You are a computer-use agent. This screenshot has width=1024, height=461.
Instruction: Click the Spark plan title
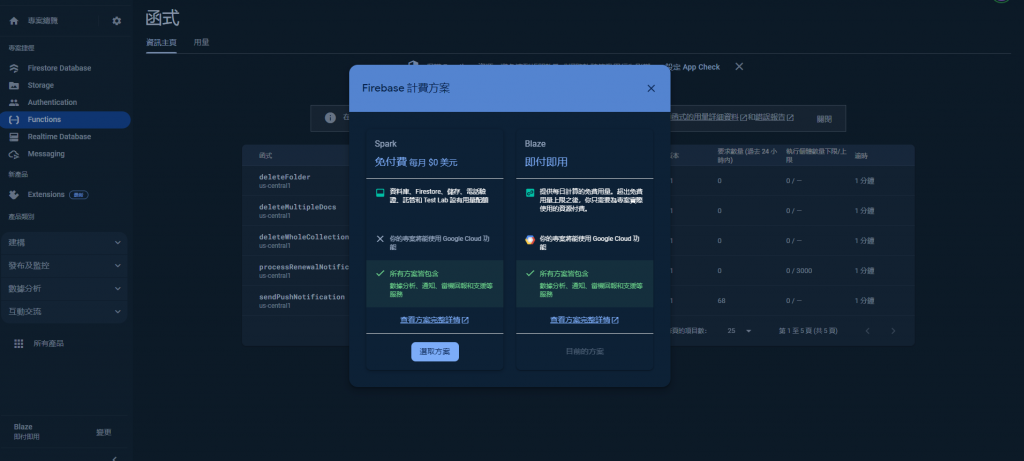coord(385,144)
